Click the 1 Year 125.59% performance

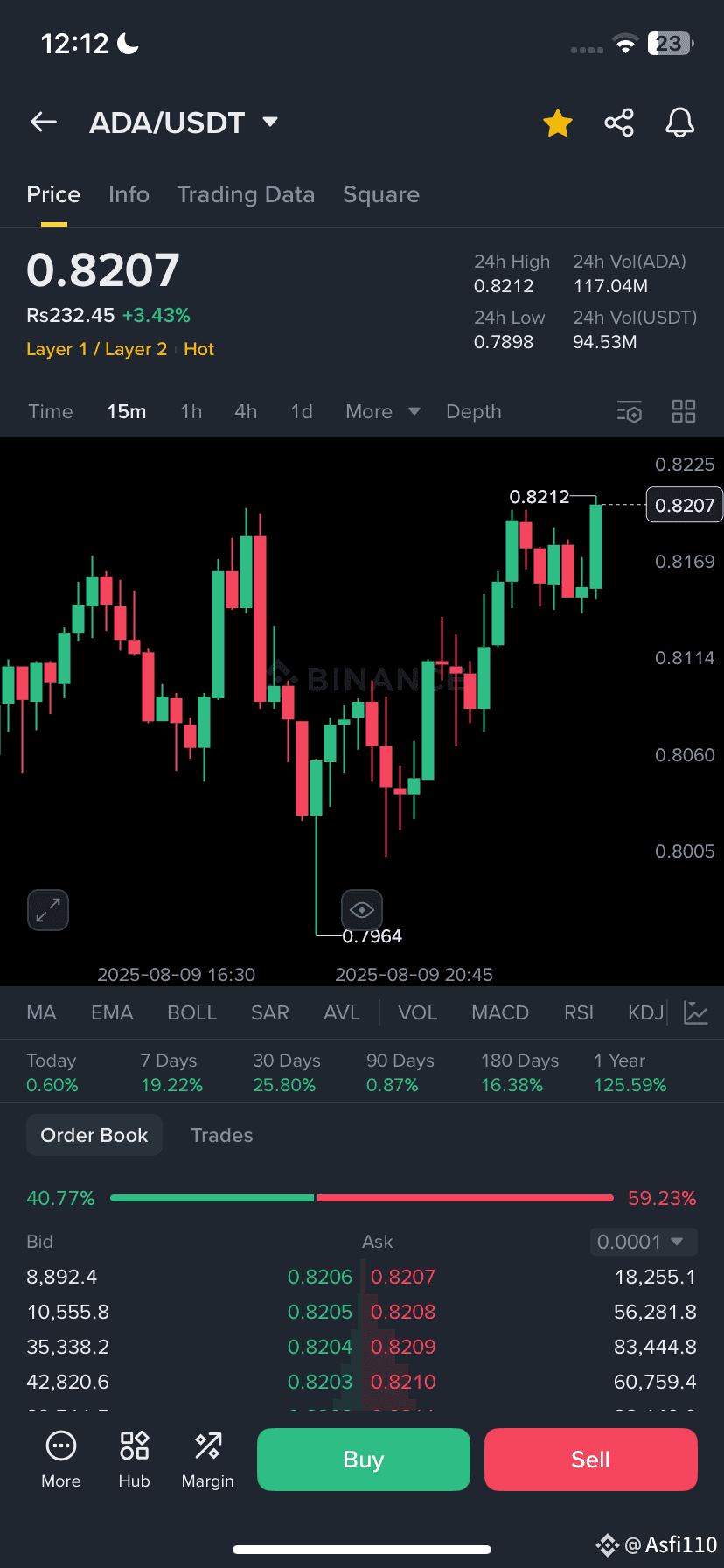click(630, 1073)
